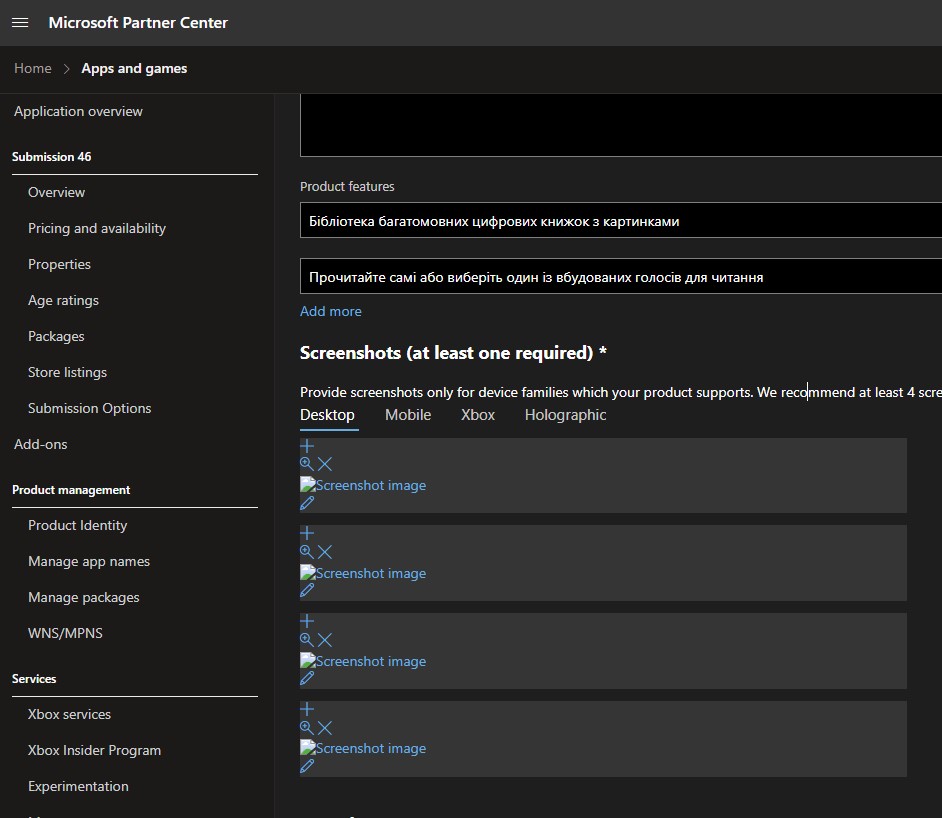Open the hamburger navigation menu
The image size is (942, 818).
[x=20, y=22]
